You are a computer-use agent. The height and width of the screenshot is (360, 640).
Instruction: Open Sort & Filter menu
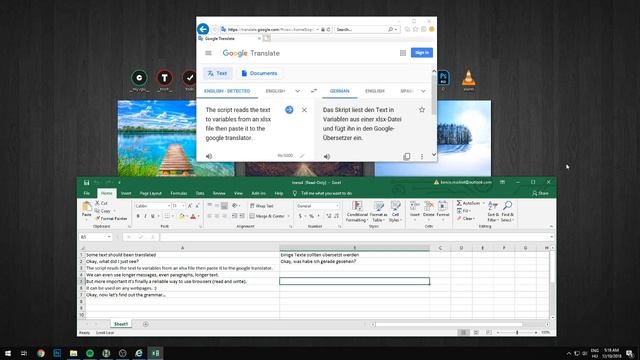coord(493,211)
